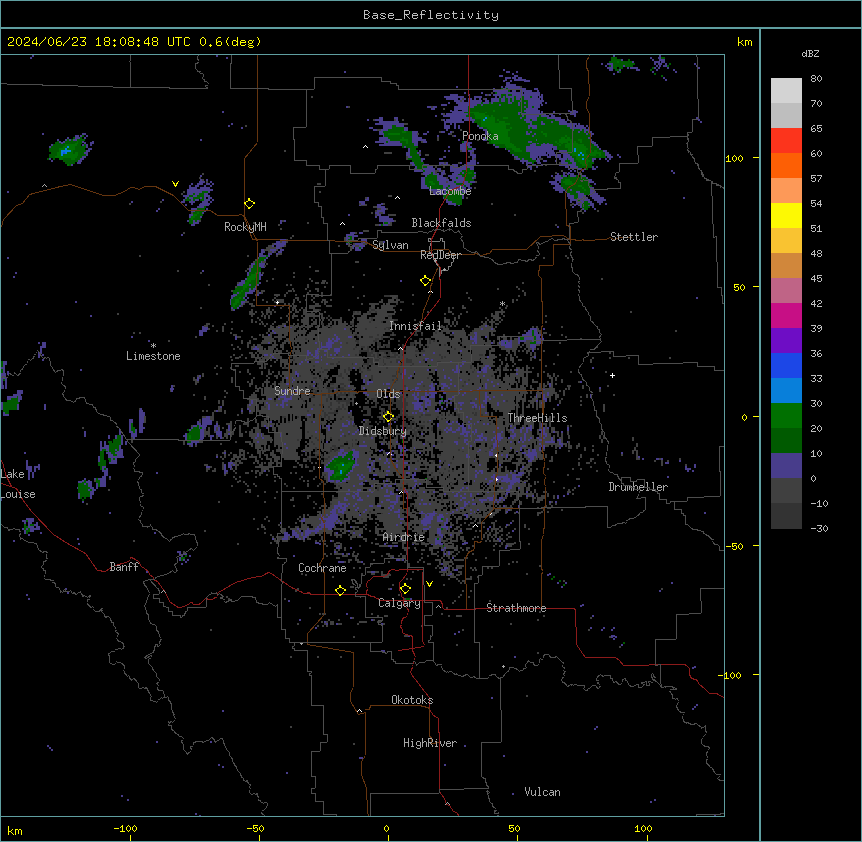Click the dBZ legend heading
862x842 pixels.
coord(810,53)
